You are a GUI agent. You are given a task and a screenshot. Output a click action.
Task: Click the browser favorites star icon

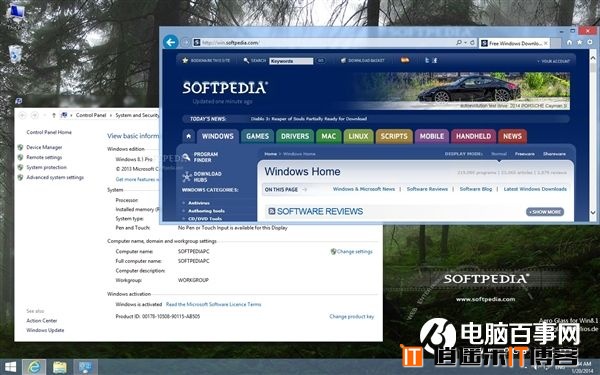click(x=580, y=42)
